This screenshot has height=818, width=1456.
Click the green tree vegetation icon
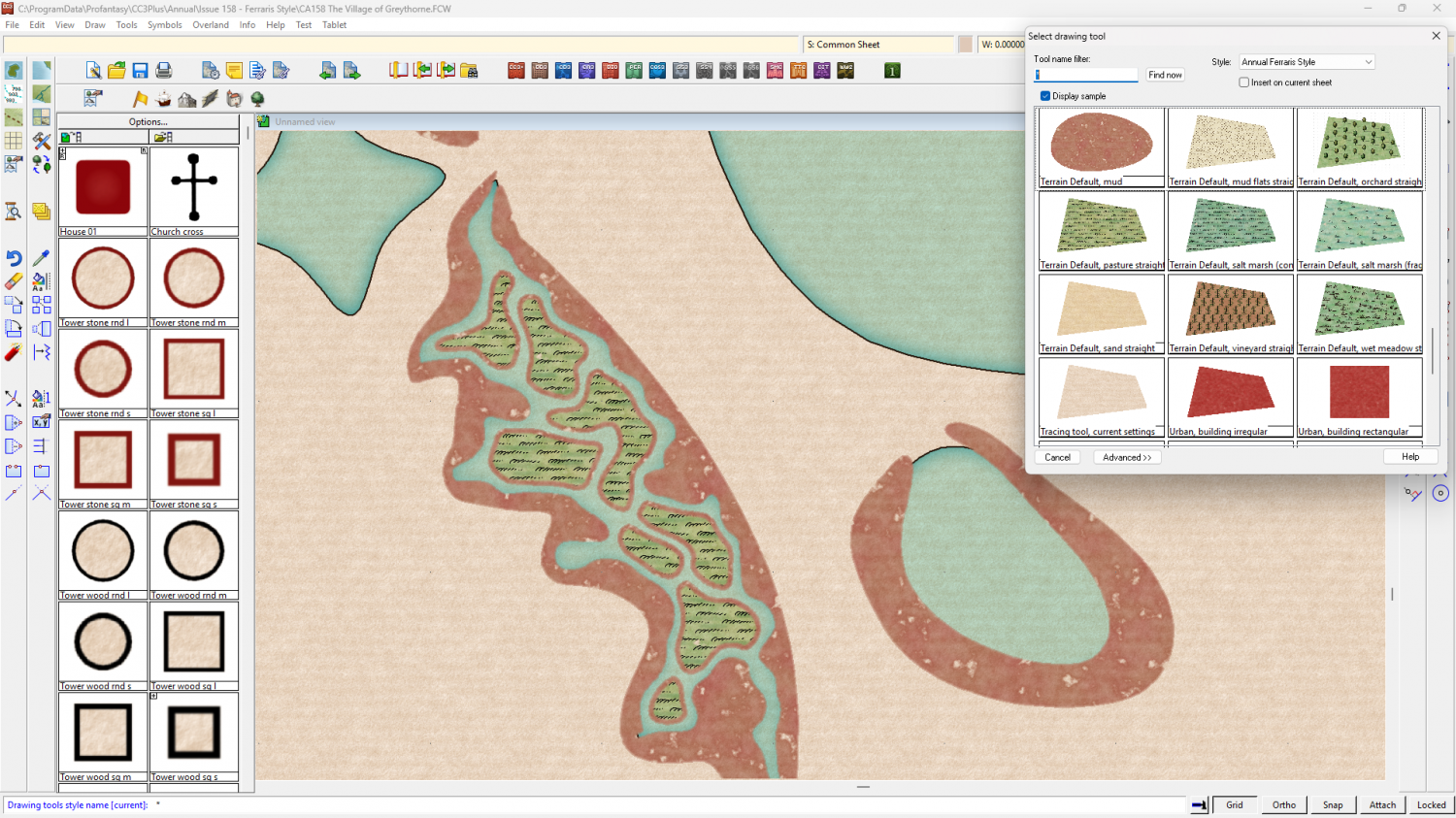(257, 99)
